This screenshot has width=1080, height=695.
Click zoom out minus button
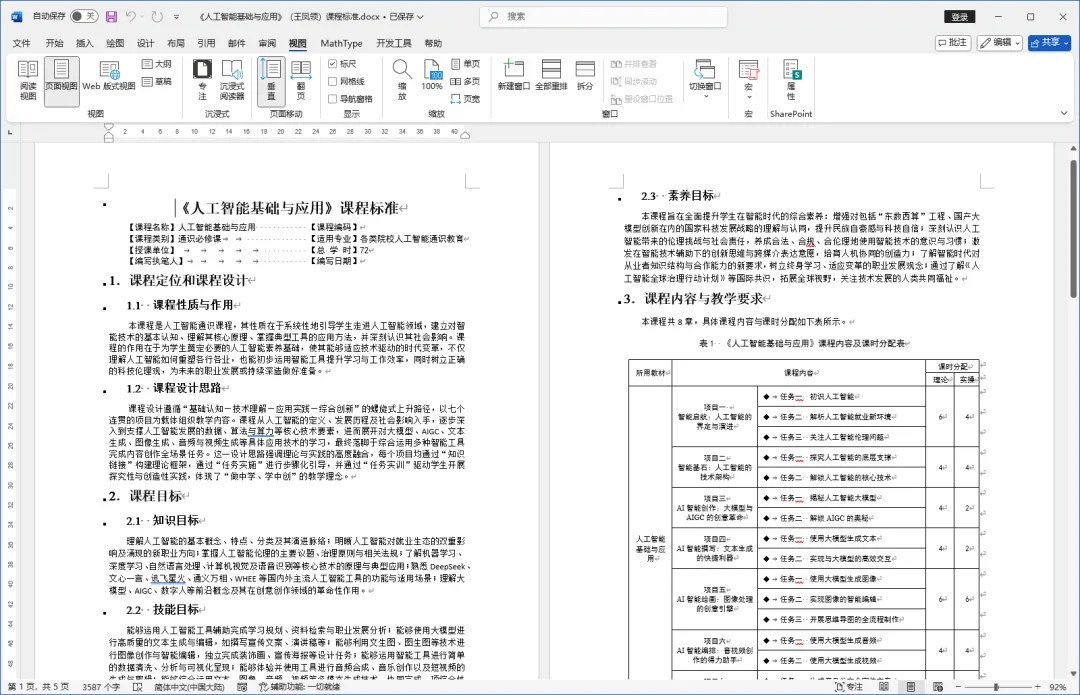click(x=958, y=687)
